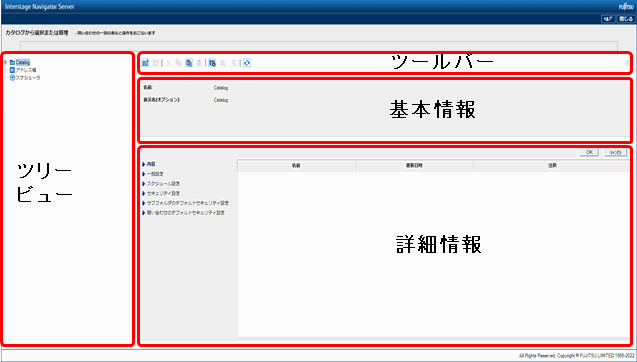Click Catalog value beside 表示名(オプション)
Image resolution: width=637 pixels, height=362 pixels.
[x=221, y=100]
